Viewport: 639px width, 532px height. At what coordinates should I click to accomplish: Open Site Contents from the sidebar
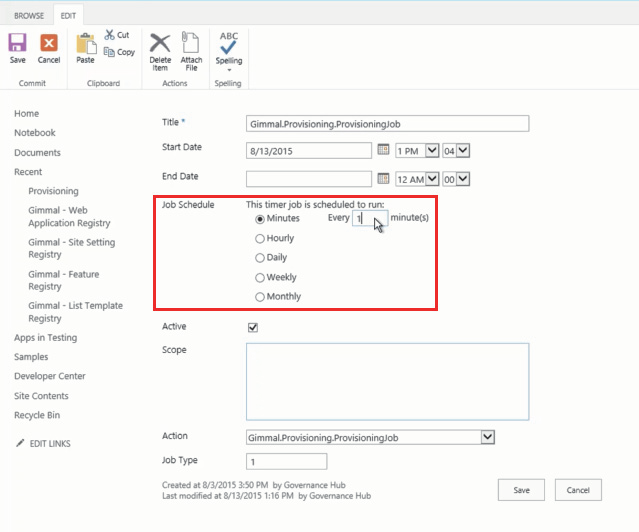[42, 396]
